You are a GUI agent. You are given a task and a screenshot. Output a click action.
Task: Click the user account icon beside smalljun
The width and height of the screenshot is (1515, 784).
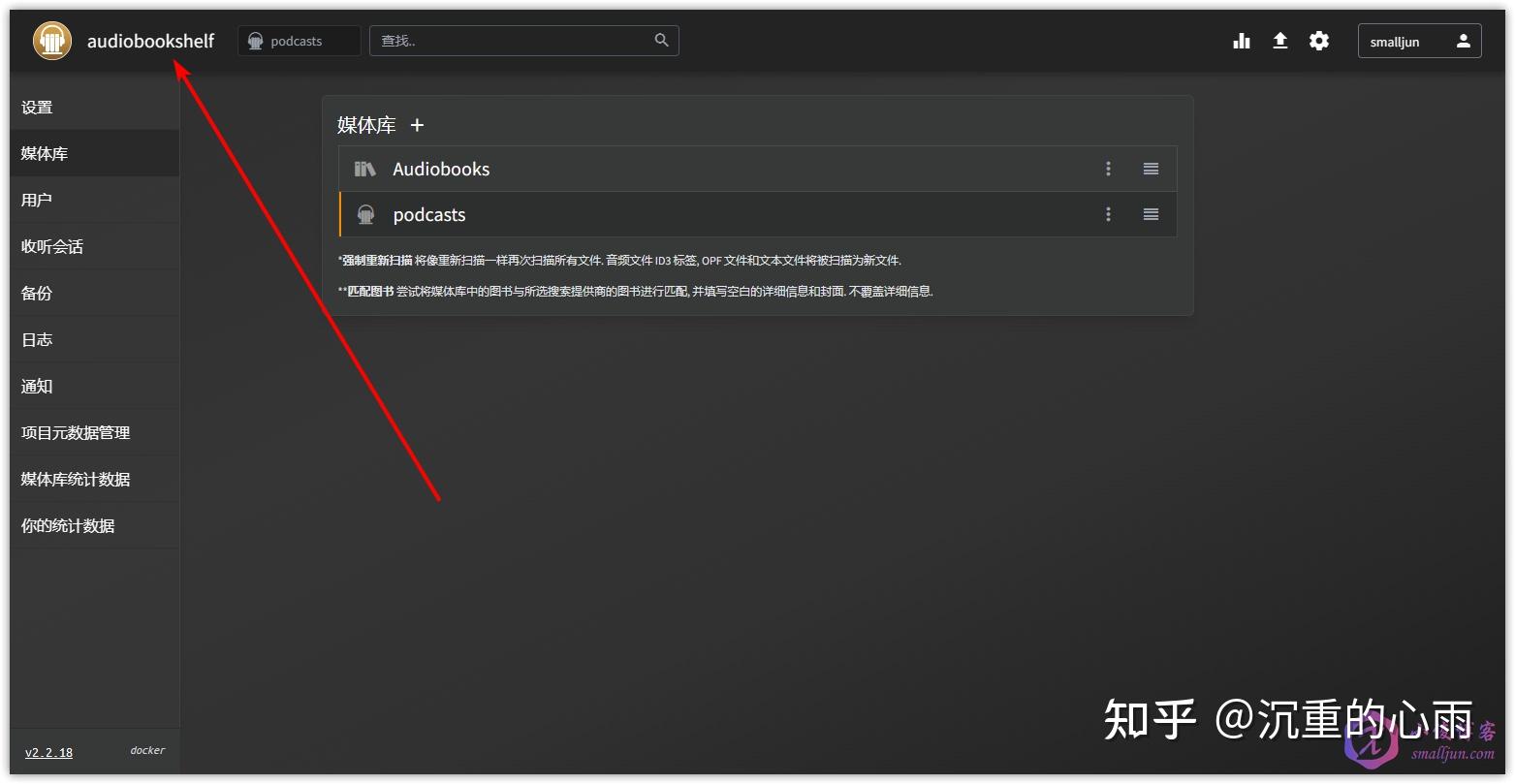1462,41
